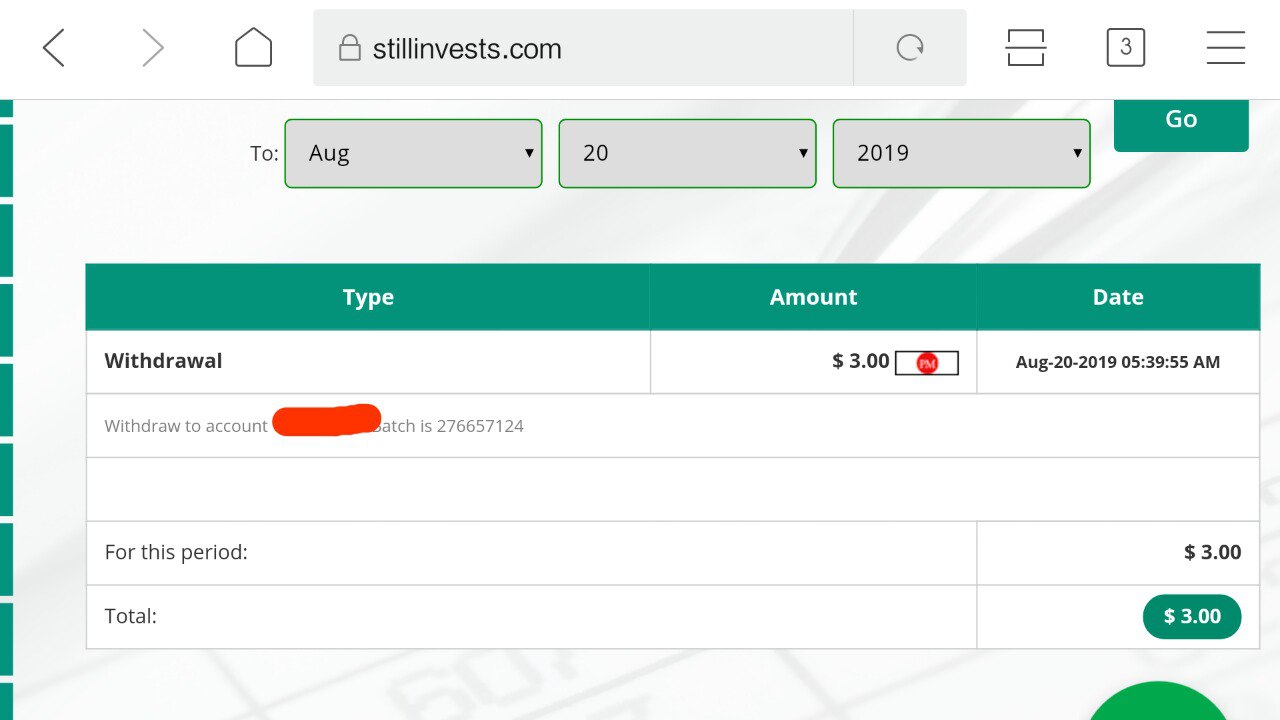
Task: Open the day dropdown showing 20
Action: click(687, 153)
